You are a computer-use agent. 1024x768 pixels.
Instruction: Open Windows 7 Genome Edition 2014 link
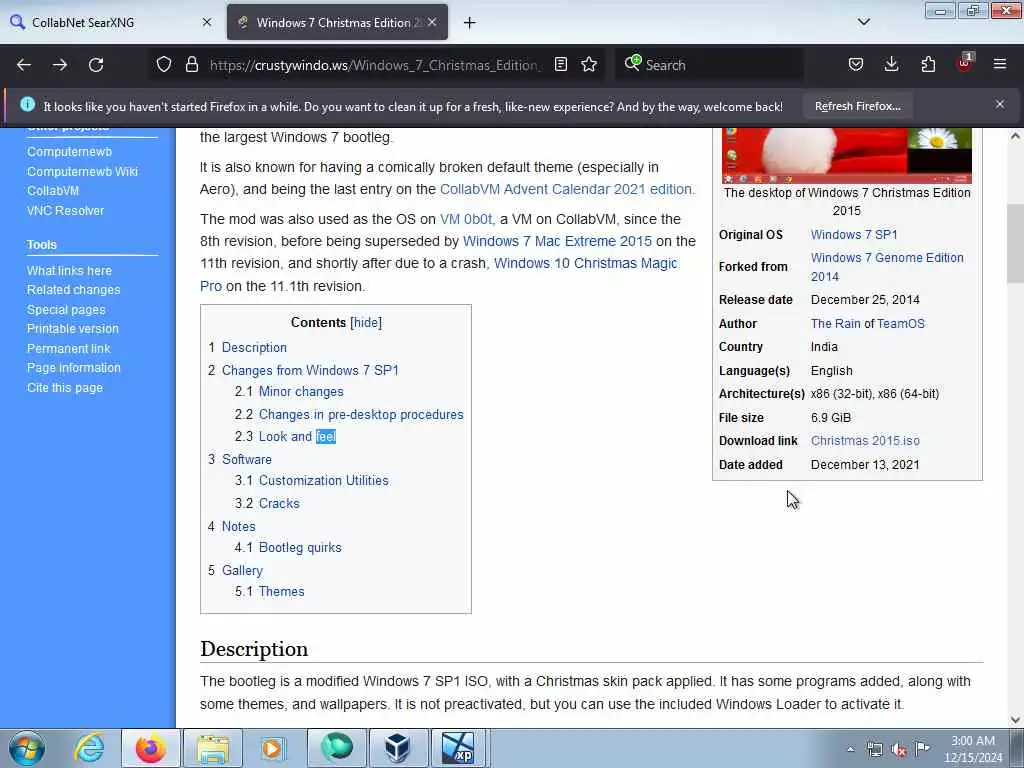tap(887, 267)
